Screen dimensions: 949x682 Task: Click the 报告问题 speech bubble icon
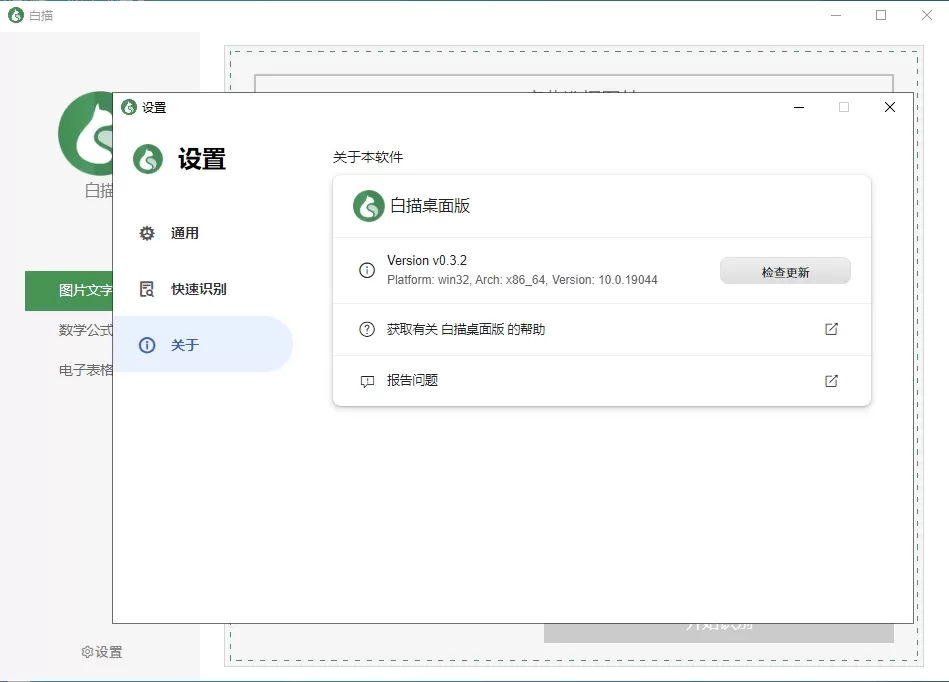(x=366, y=380)
